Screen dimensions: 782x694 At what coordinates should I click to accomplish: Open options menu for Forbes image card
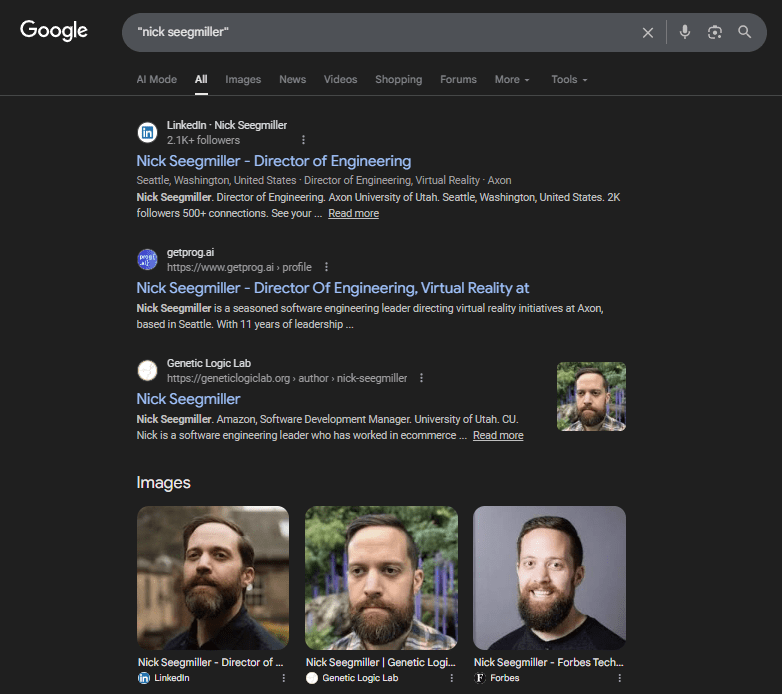[x=619, y=678]
